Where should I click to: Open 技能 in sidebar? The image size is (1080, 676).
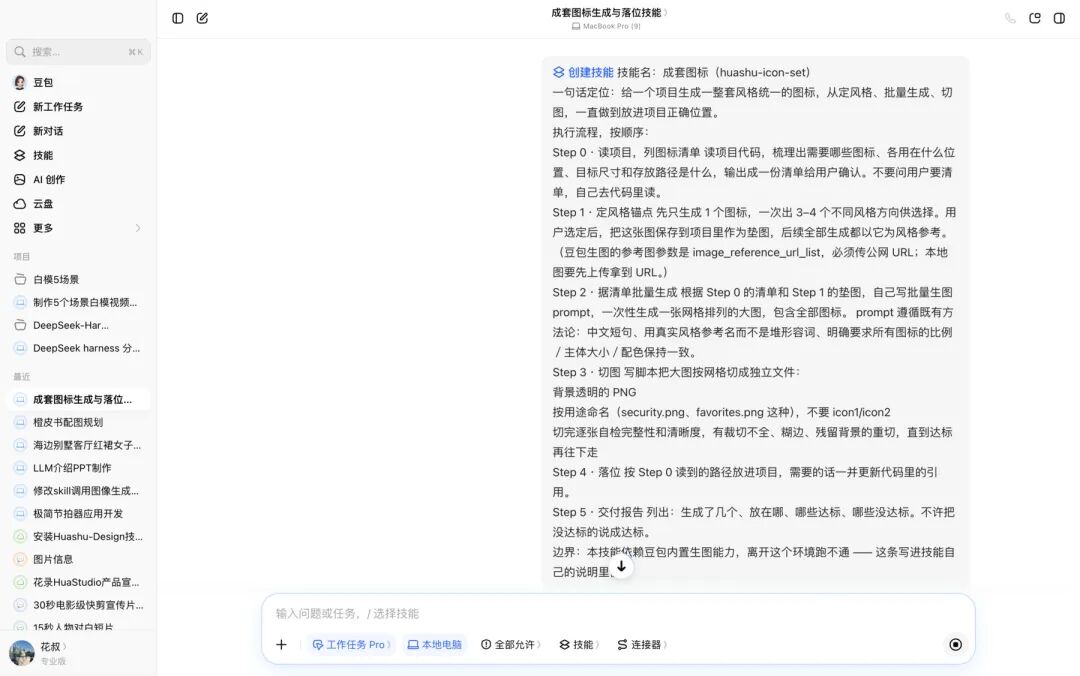[78, 155]
